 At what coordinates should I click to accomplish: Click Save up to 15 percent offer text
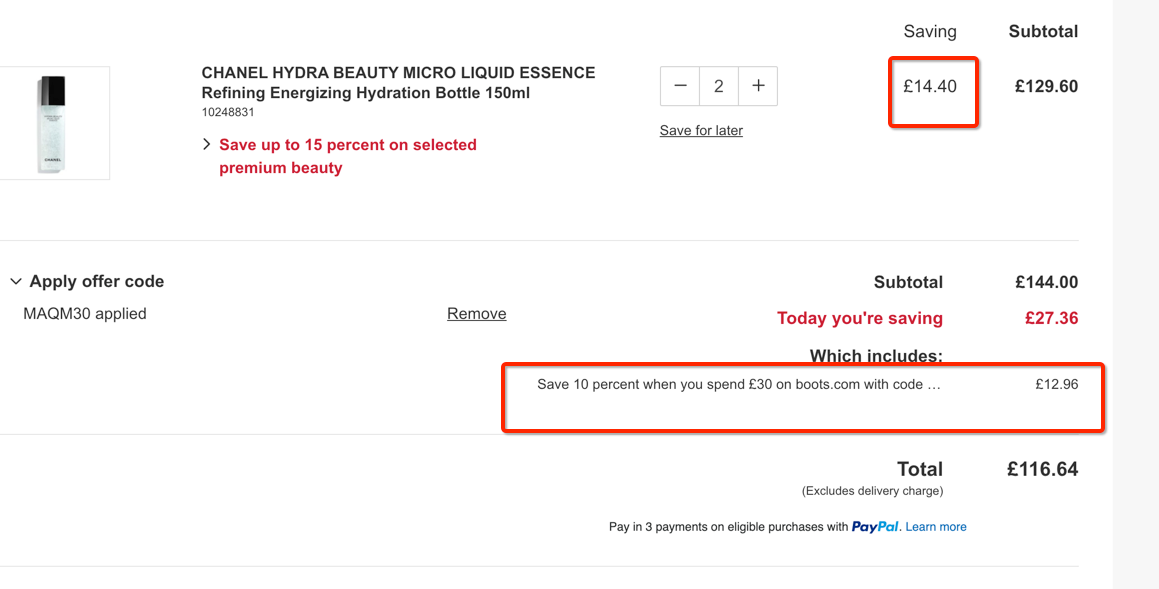(x=347, y=156)
